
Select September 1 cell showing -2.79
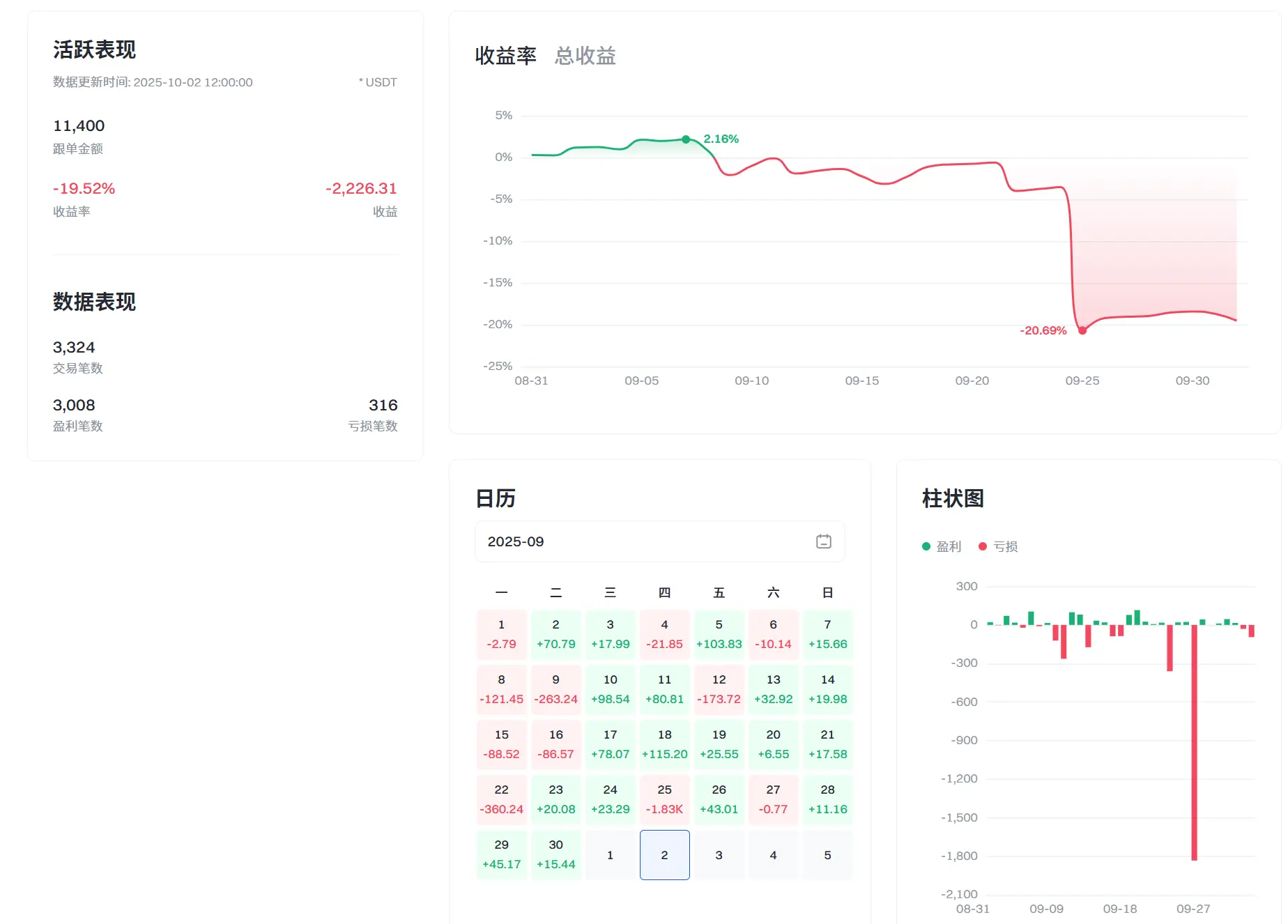pos(502,635)
